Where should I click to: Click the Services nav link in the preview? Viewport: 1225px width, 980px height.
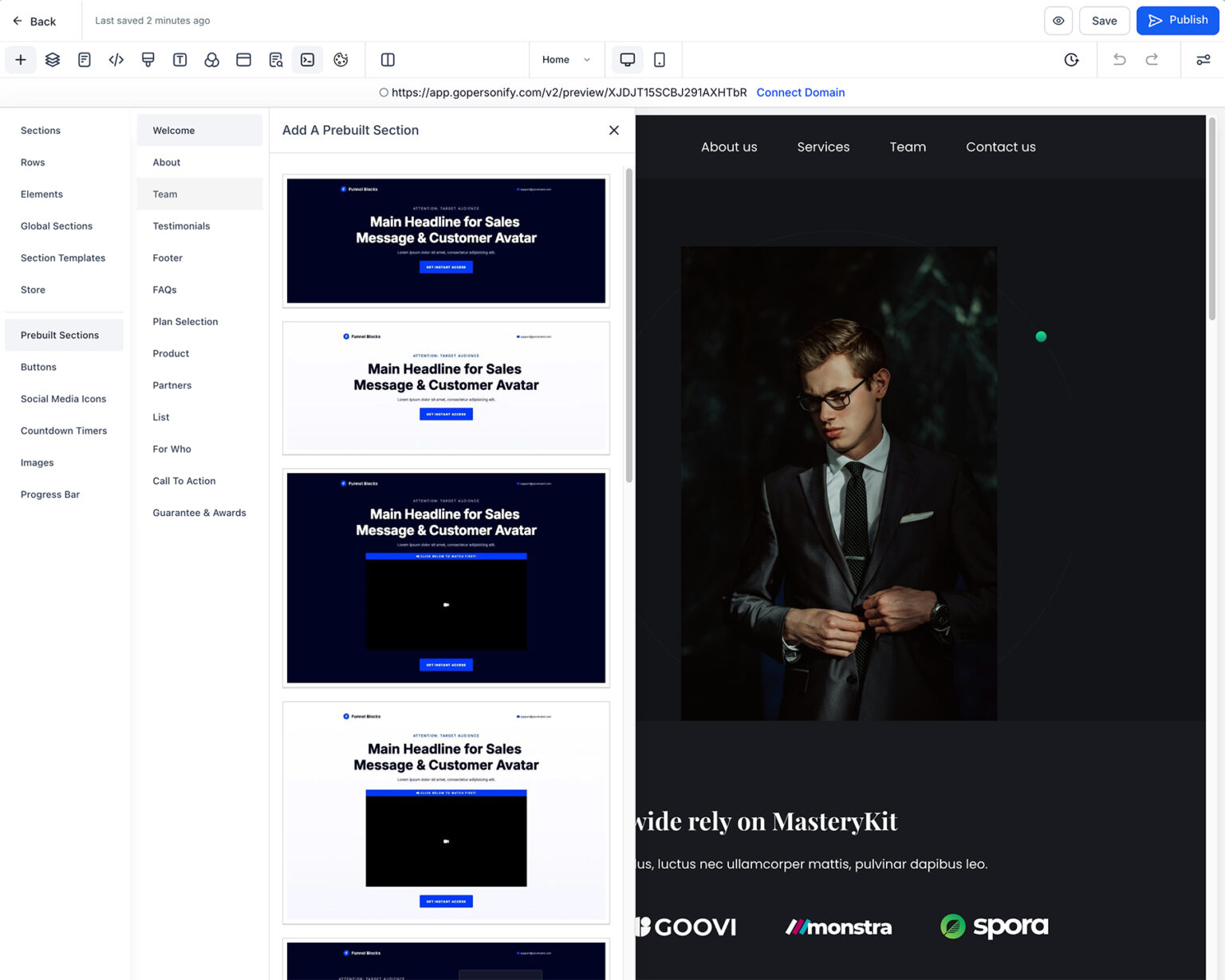point(823,147)
